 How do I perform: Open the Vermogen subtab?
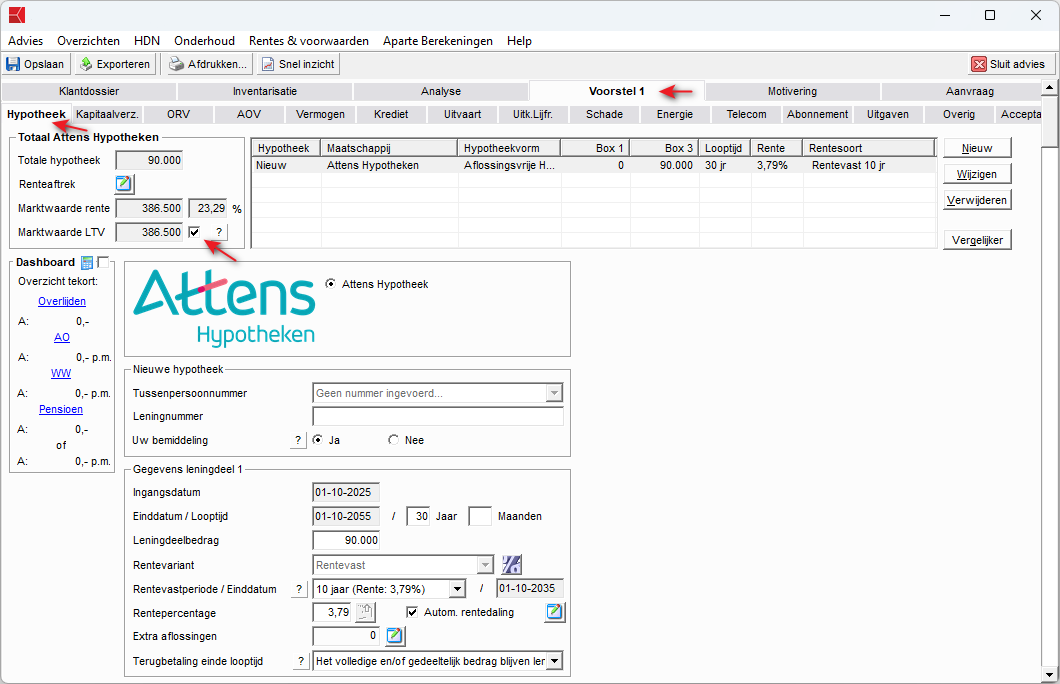(x=320, y=114)
